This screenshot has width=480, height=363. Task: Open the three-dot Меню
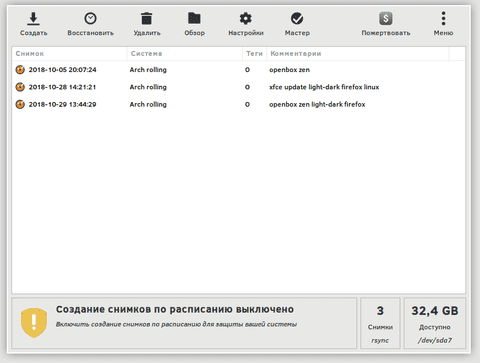tap(443, 19)
